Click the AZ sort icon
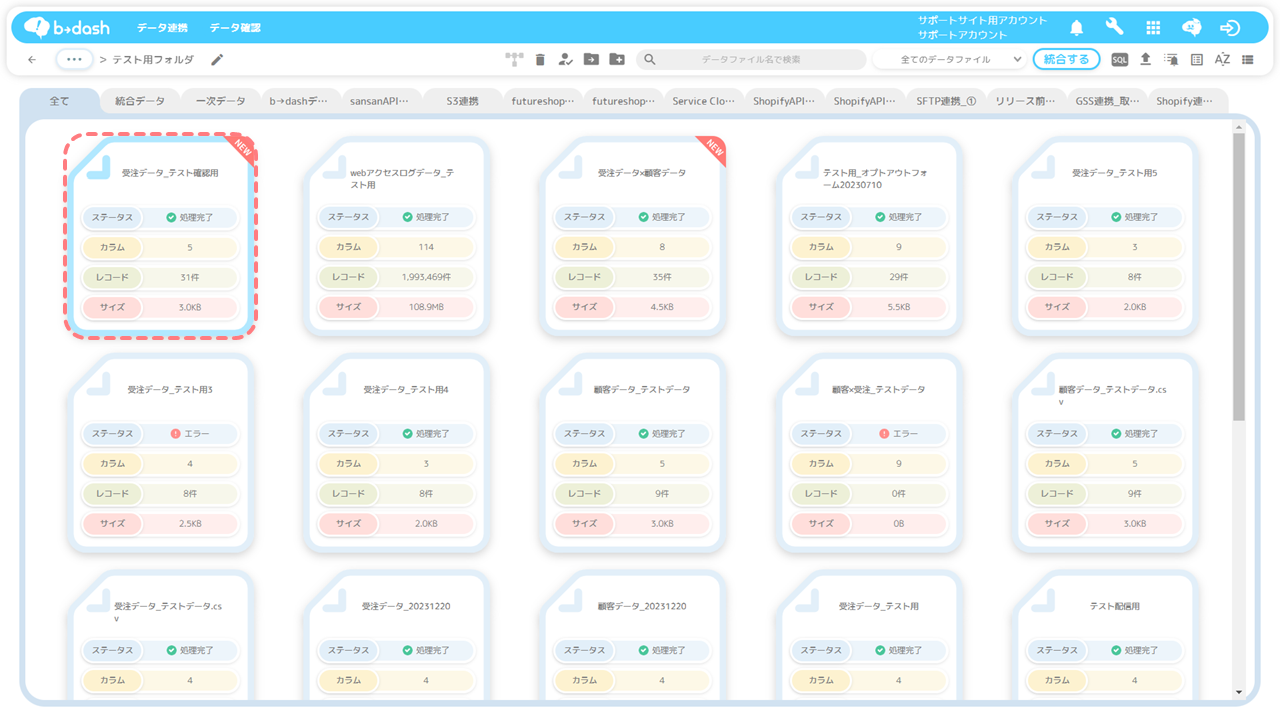This screenshot has height=720, width=1280. (1222, 60)
